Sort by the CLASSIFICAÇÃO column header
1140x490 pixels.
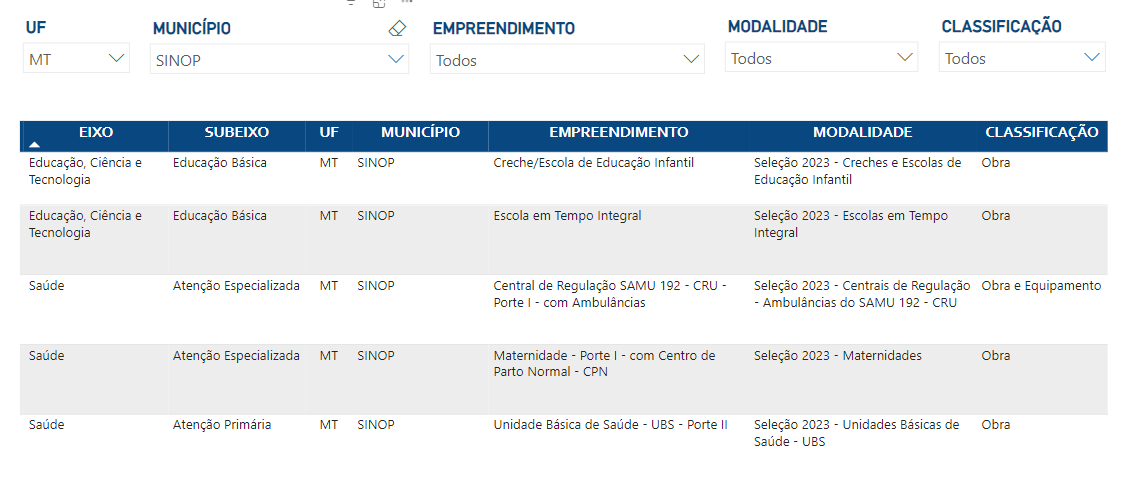(1041, 132)
